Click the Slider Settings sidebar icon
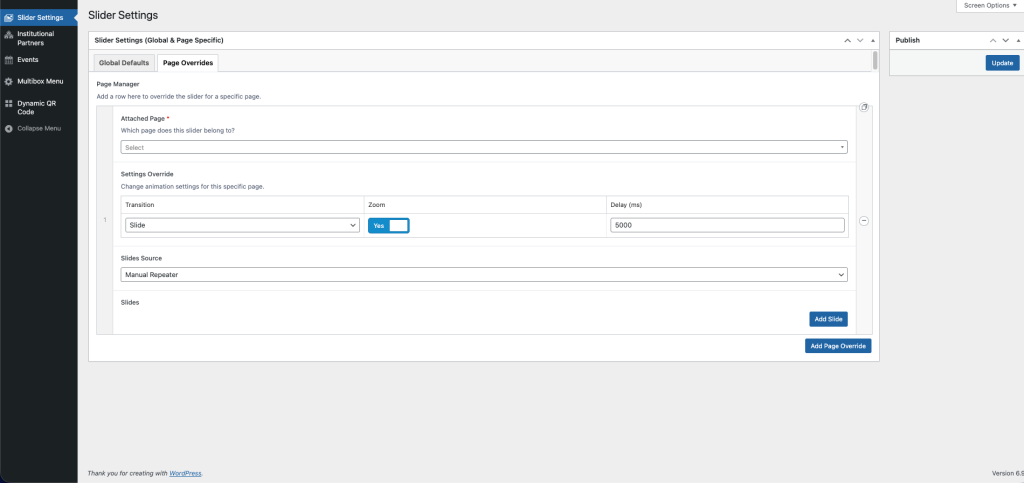 (x=9, y=17)
